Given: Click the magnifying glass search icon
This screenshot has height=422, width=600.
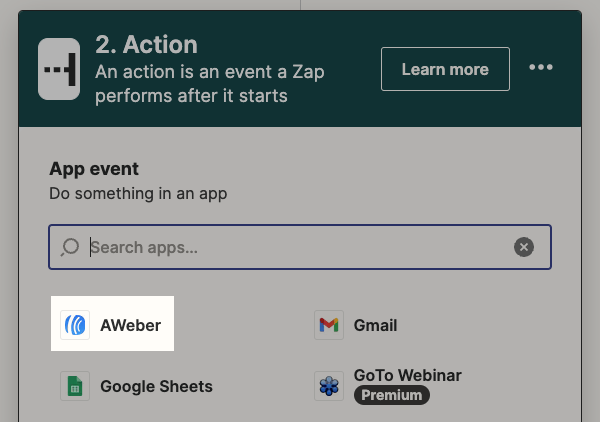Looking at the screenshot, I should (70, 247).
